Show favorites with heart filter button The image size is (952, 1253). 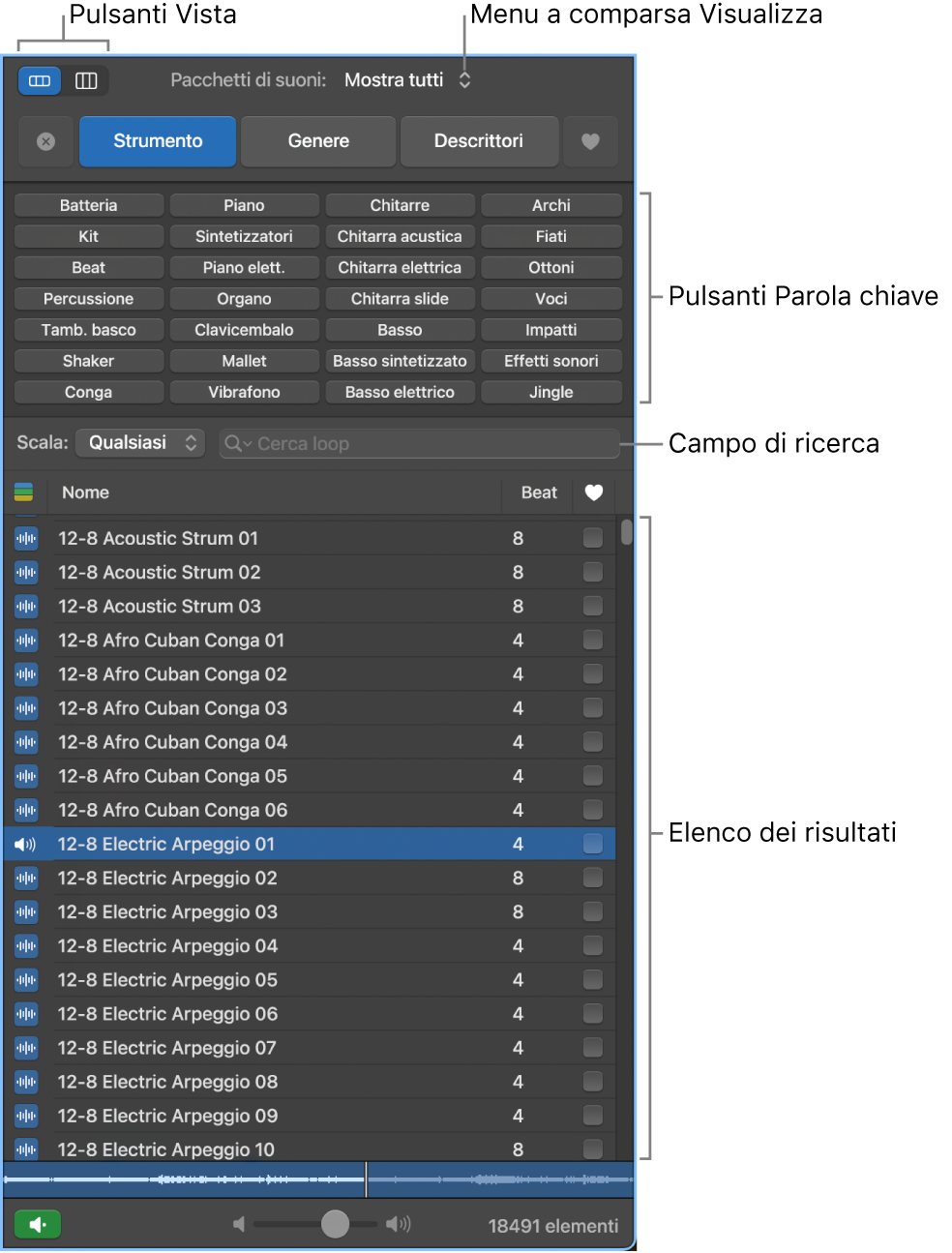click(590, 141)
